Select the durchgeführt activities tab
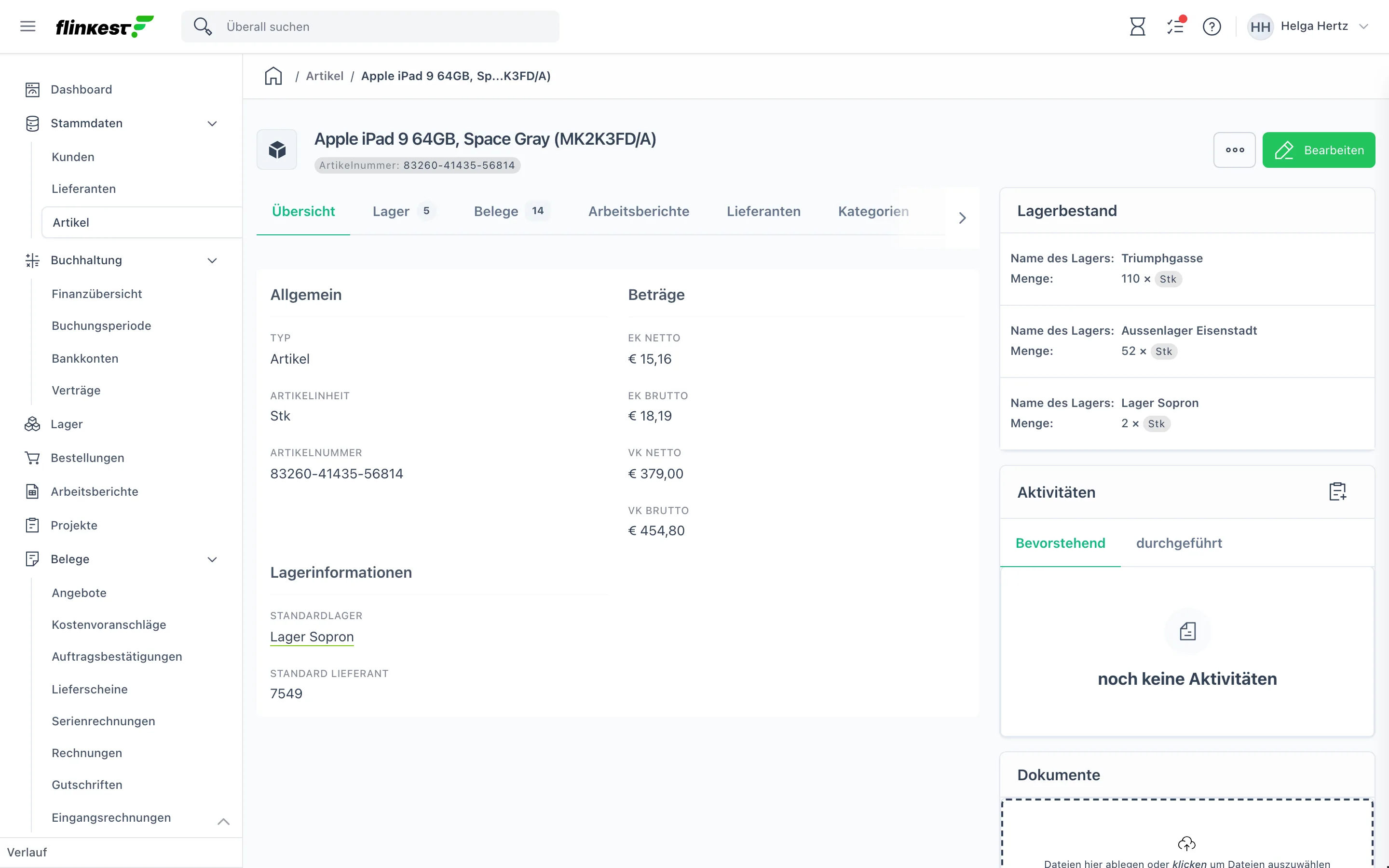The width and height of the screenshot is (1389, 868). click(1179, 543)
